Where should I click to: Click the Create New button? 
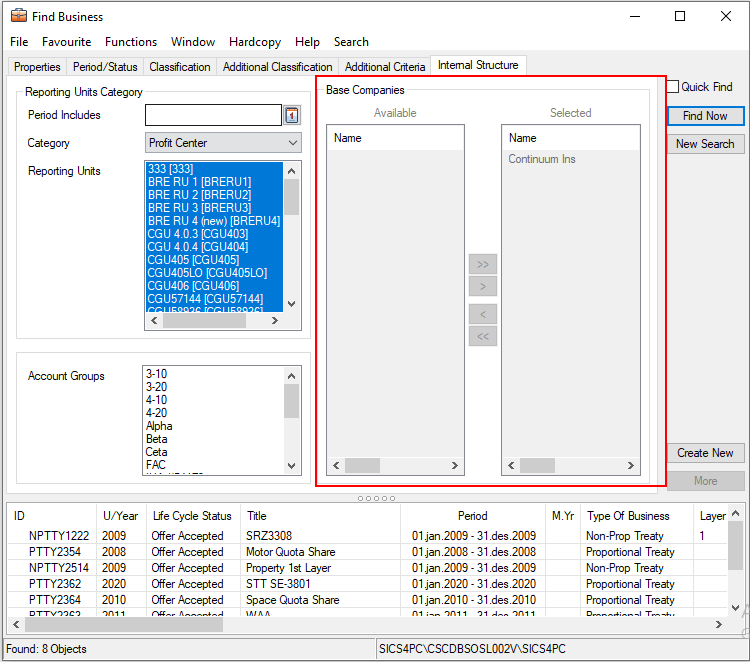(x=705, y=453)
